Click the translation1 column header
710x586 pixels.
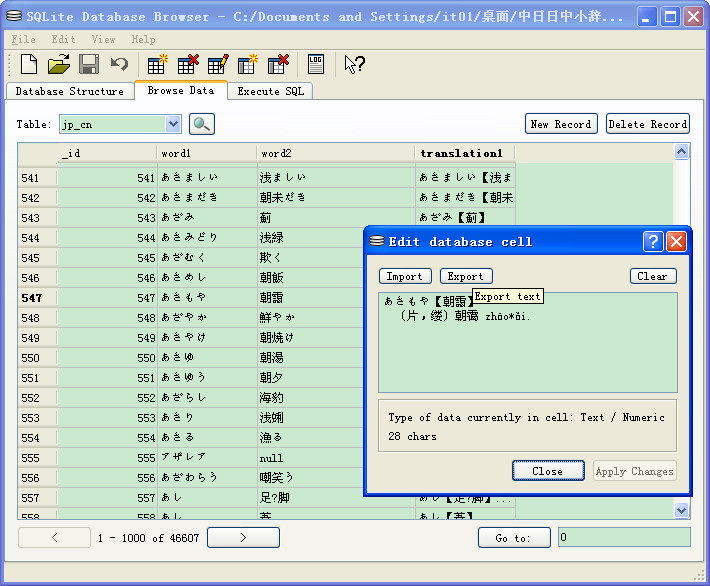click(x=465, y=154)
